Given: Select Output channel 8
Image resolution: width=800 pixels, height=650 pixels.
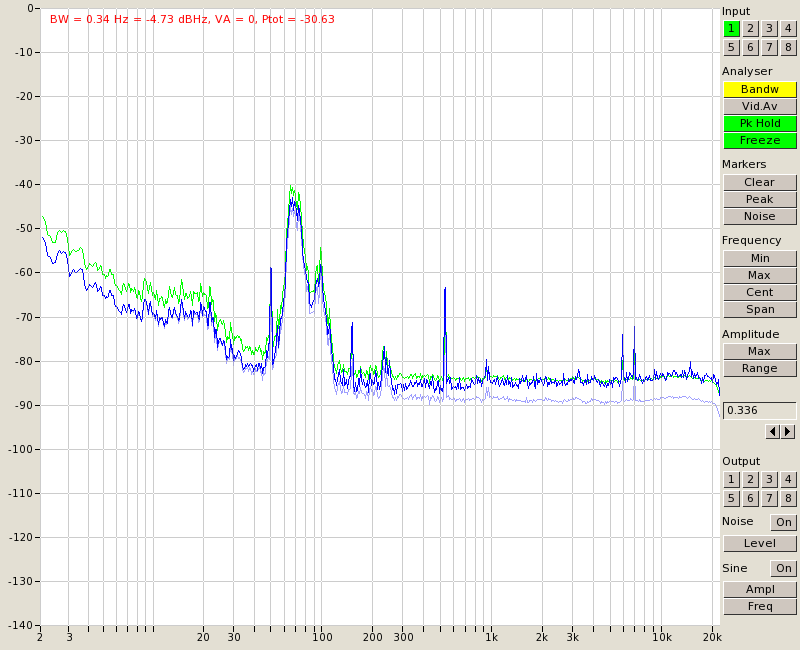Looking at the screenshot, I should click(x=788, y=498).
